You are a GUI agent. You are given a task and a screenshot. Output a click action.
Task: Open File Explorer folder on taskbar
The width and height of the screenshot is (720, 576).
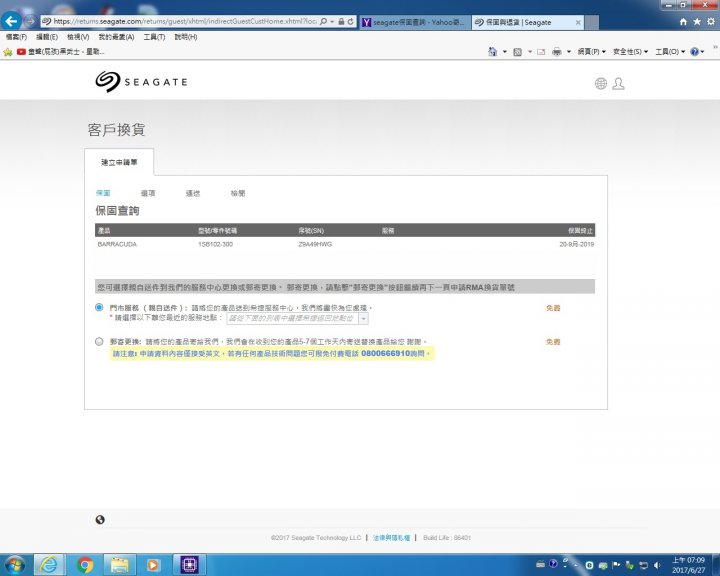coord(119,565)
